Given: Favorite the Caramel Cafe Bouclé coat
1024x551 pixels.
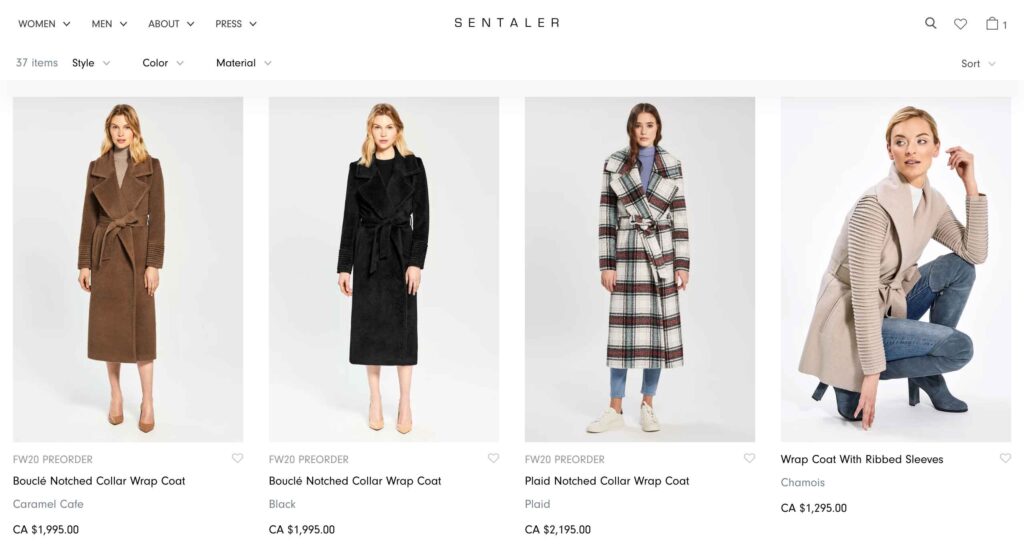Looking at the screenshot, I should point(237,459).
